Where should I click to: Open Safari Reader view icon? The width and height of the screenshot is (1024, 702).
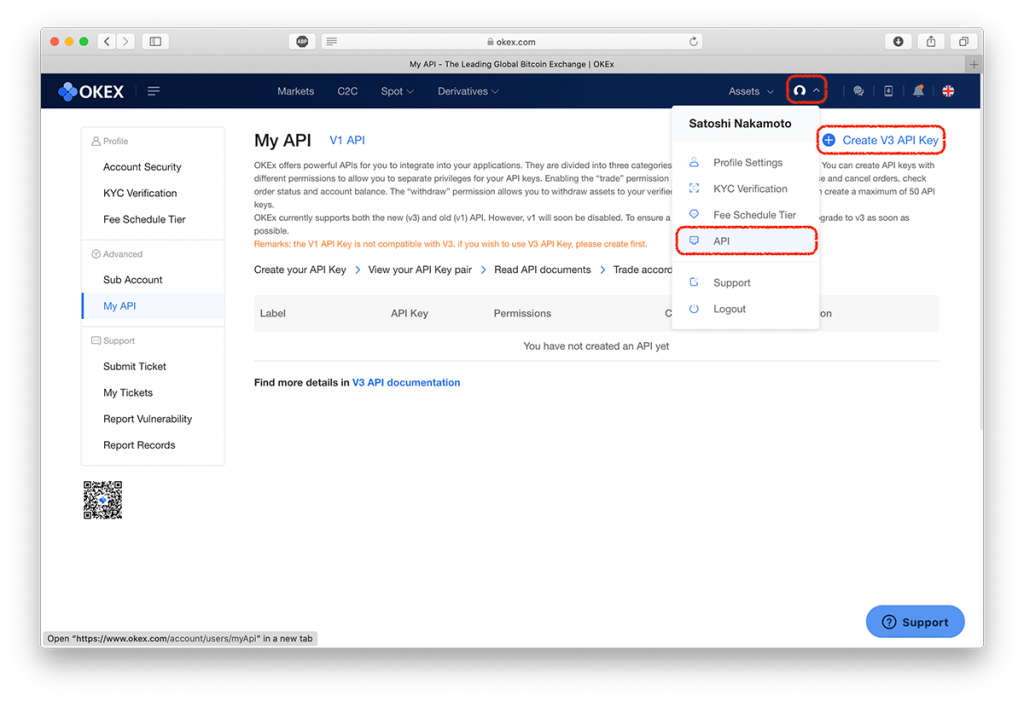tap(332, 42)
